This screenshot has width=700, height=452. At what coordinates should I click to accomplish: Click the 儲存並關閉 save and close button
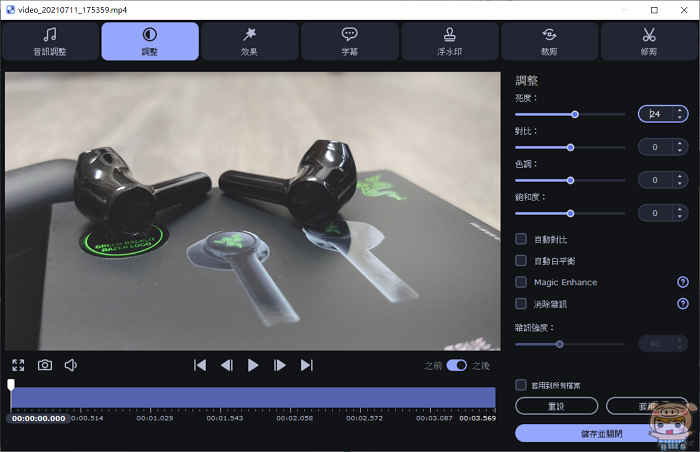point(602,433)
